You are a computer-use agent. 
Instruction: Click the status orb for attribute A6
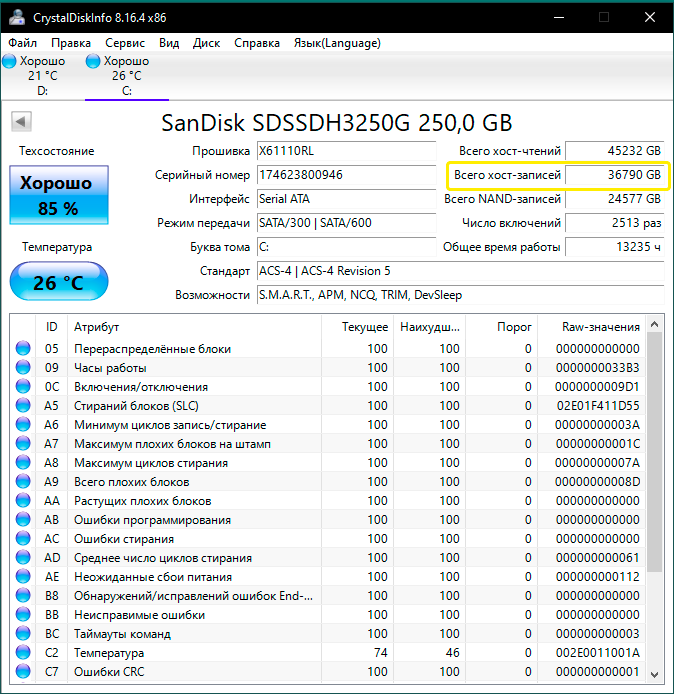(x=23, y=424)
